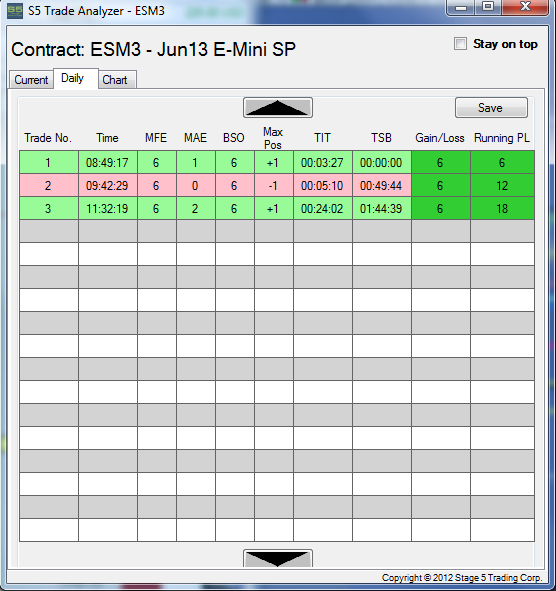Click the TIT value 00:03:27

click(323, 162)
